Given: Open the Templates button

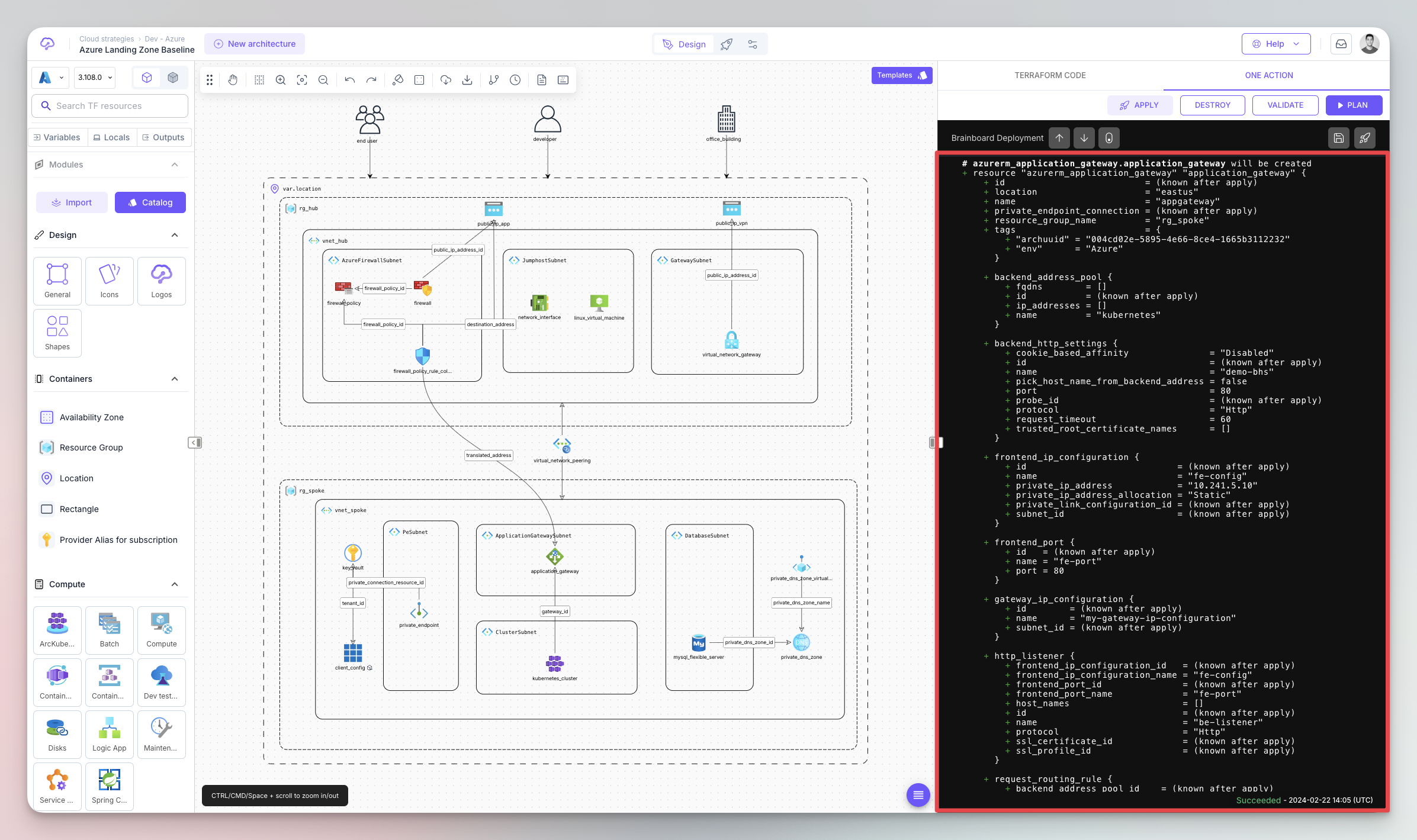Looking at the screenshot, I should coord(901,75).
